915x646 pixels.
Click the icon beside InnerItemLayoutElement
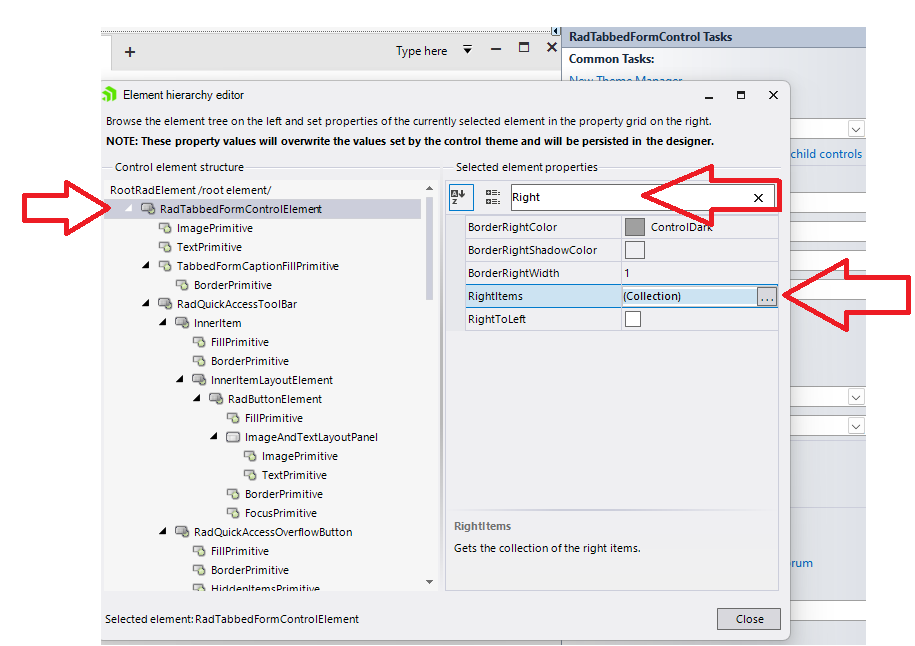(199, 380)
